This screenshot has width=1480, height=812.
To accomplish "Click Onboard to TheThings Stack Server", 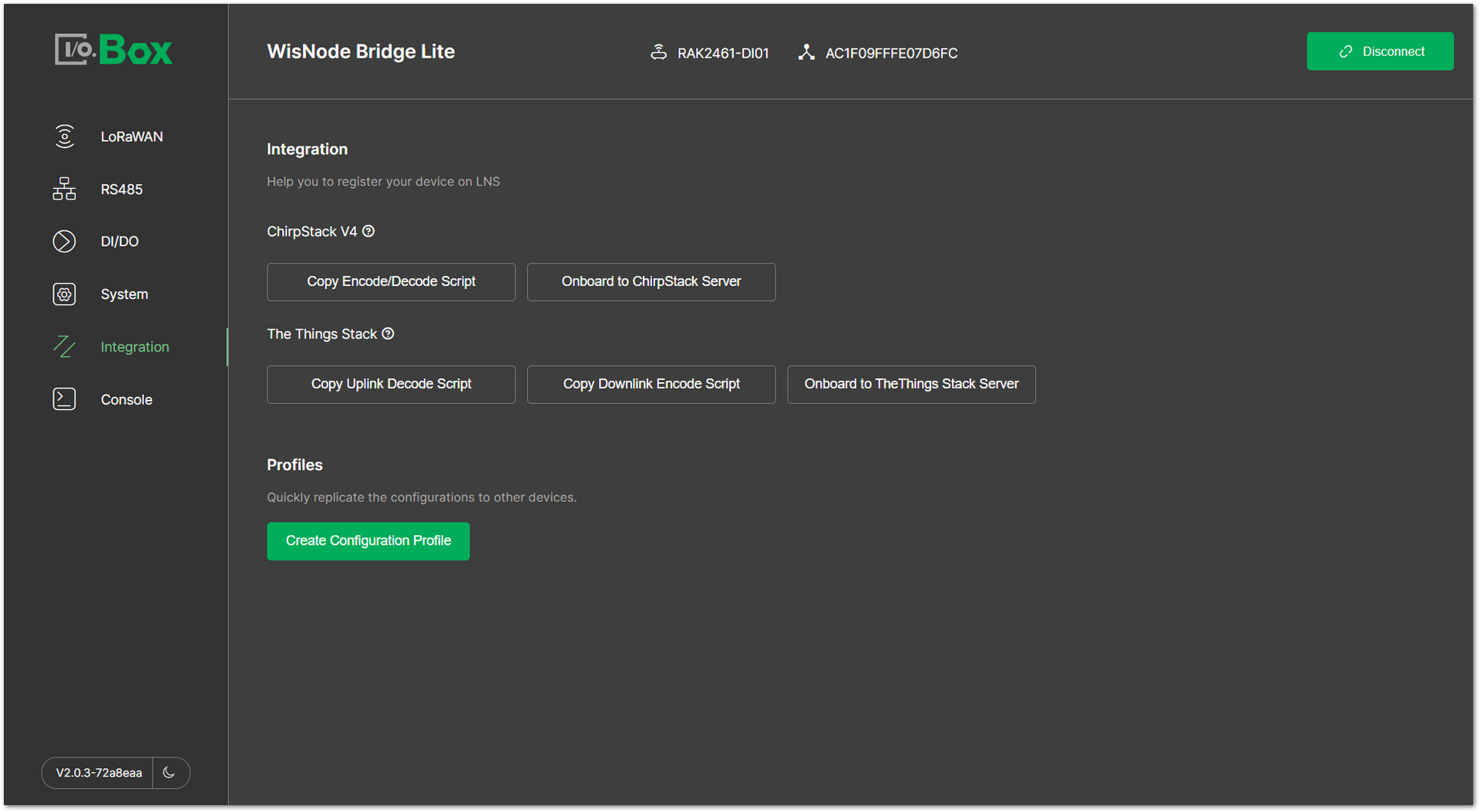I will [911, 384].
